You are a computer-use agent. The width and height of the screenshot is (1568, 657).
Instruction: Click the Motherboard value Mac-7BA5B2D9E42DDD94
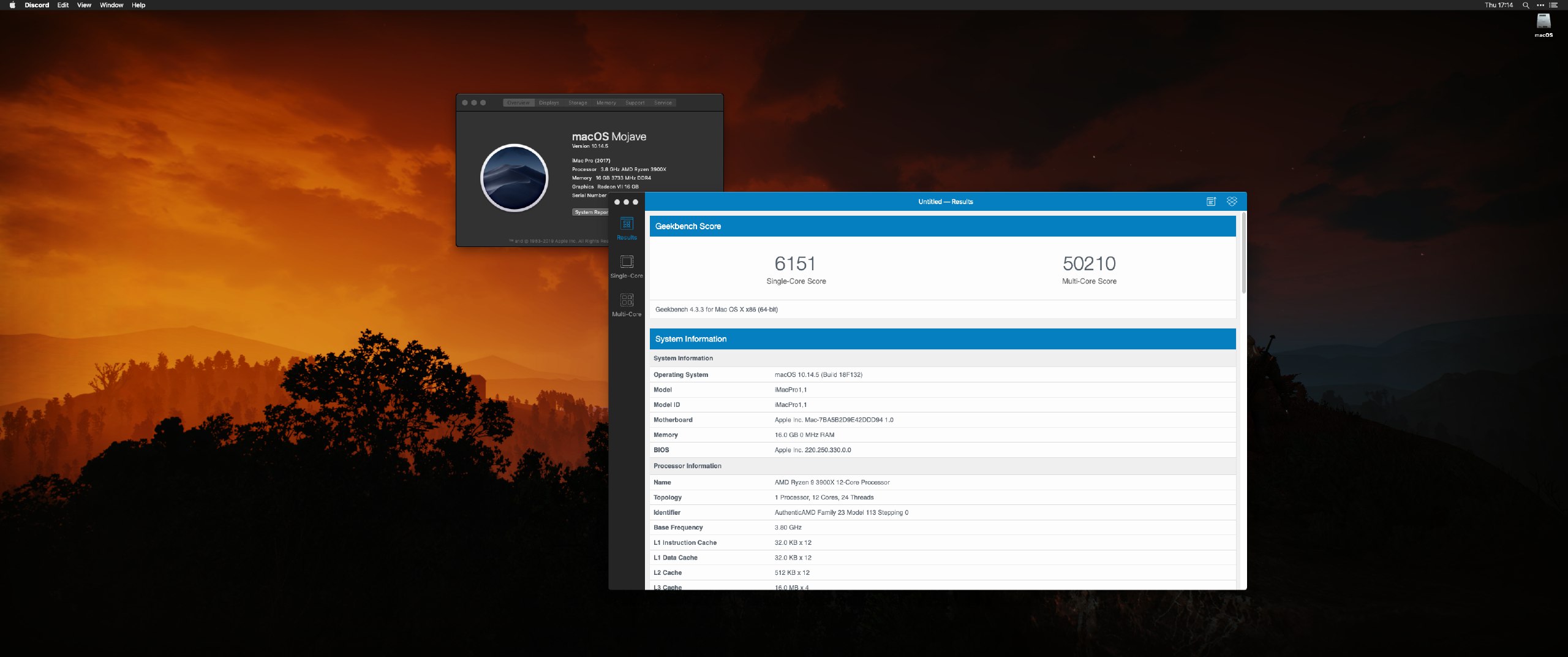tap(834, 420)
